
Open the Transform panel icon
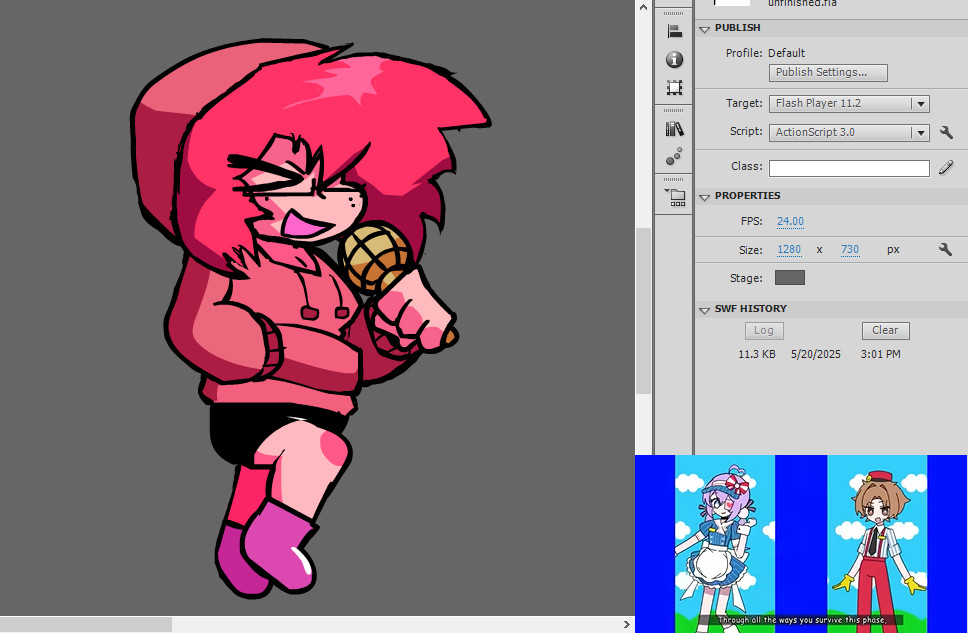click(674, 88)
